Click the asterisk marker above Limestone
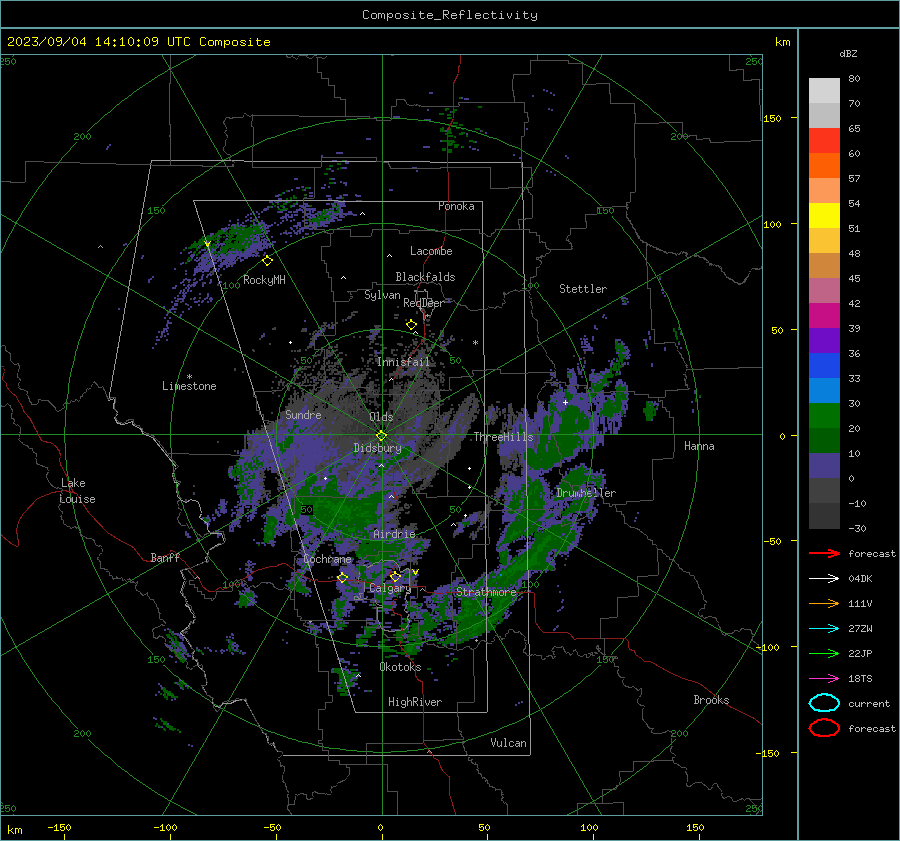Viewport: 900px width, 841px height. point(189,377)
